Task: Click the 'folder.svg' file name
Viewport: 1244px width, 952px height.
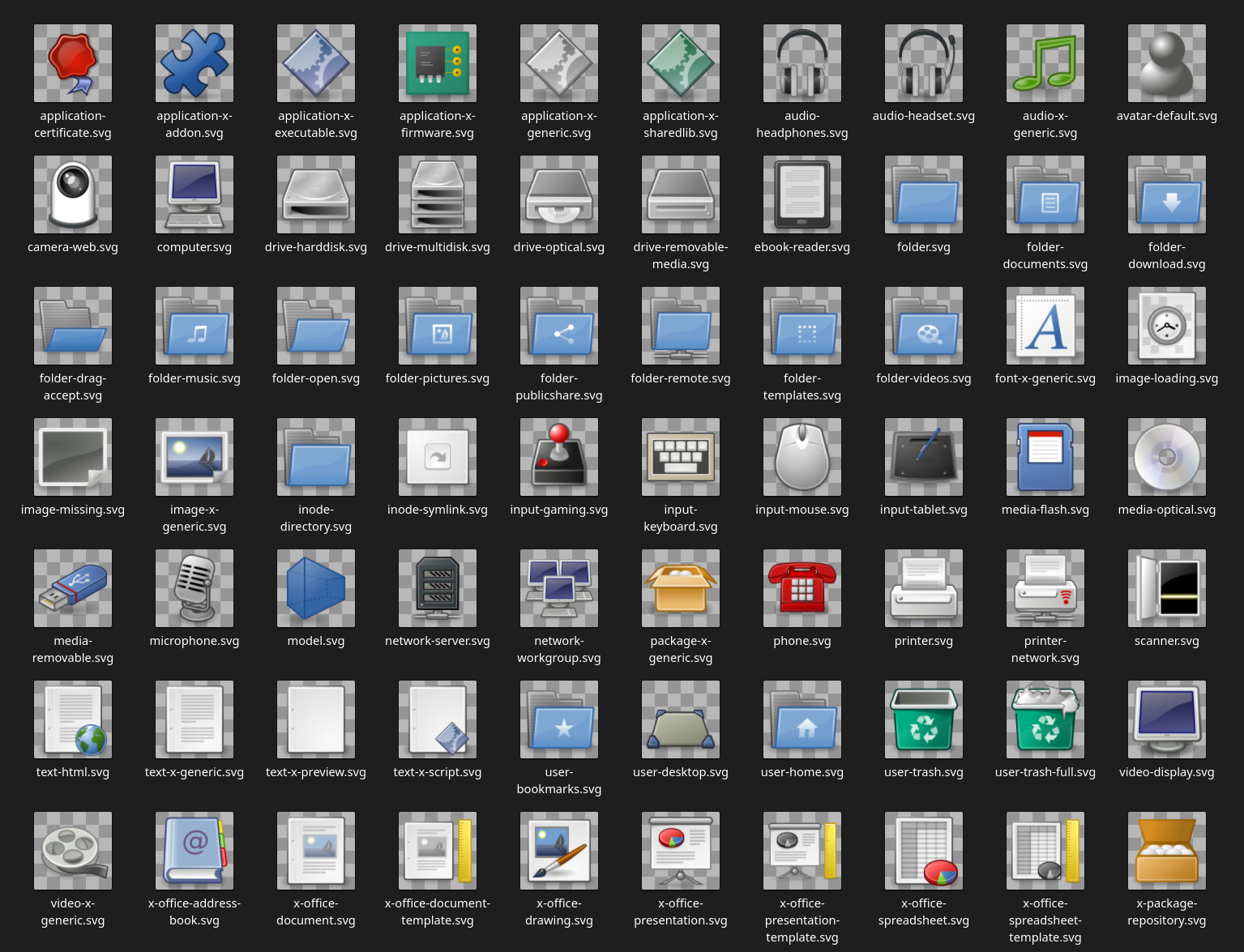Action: point(924,247)
